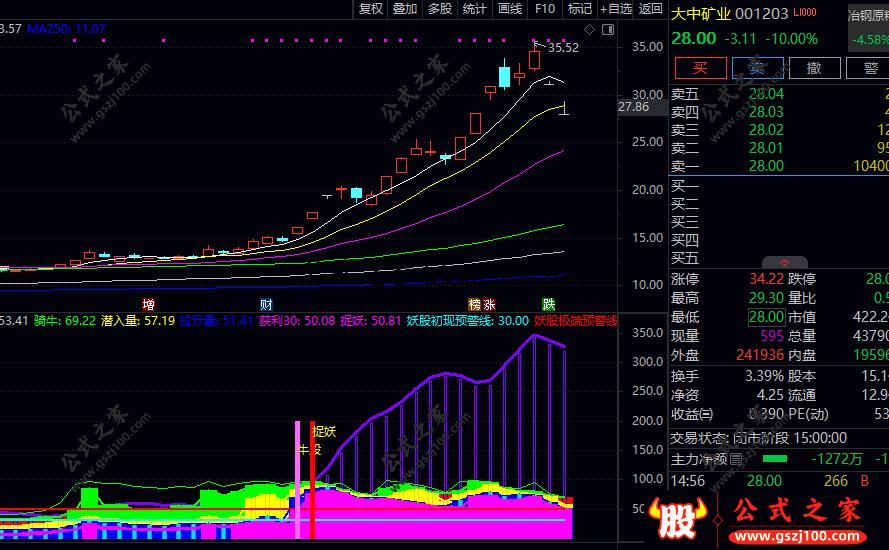Open the 复权 adjustment menu
The width and height of the screenshot is (889, 550).
[371, 9]
